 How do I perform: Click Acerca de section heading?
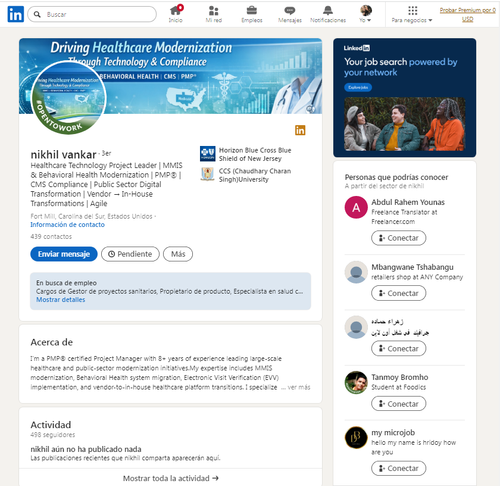point(52,342)
